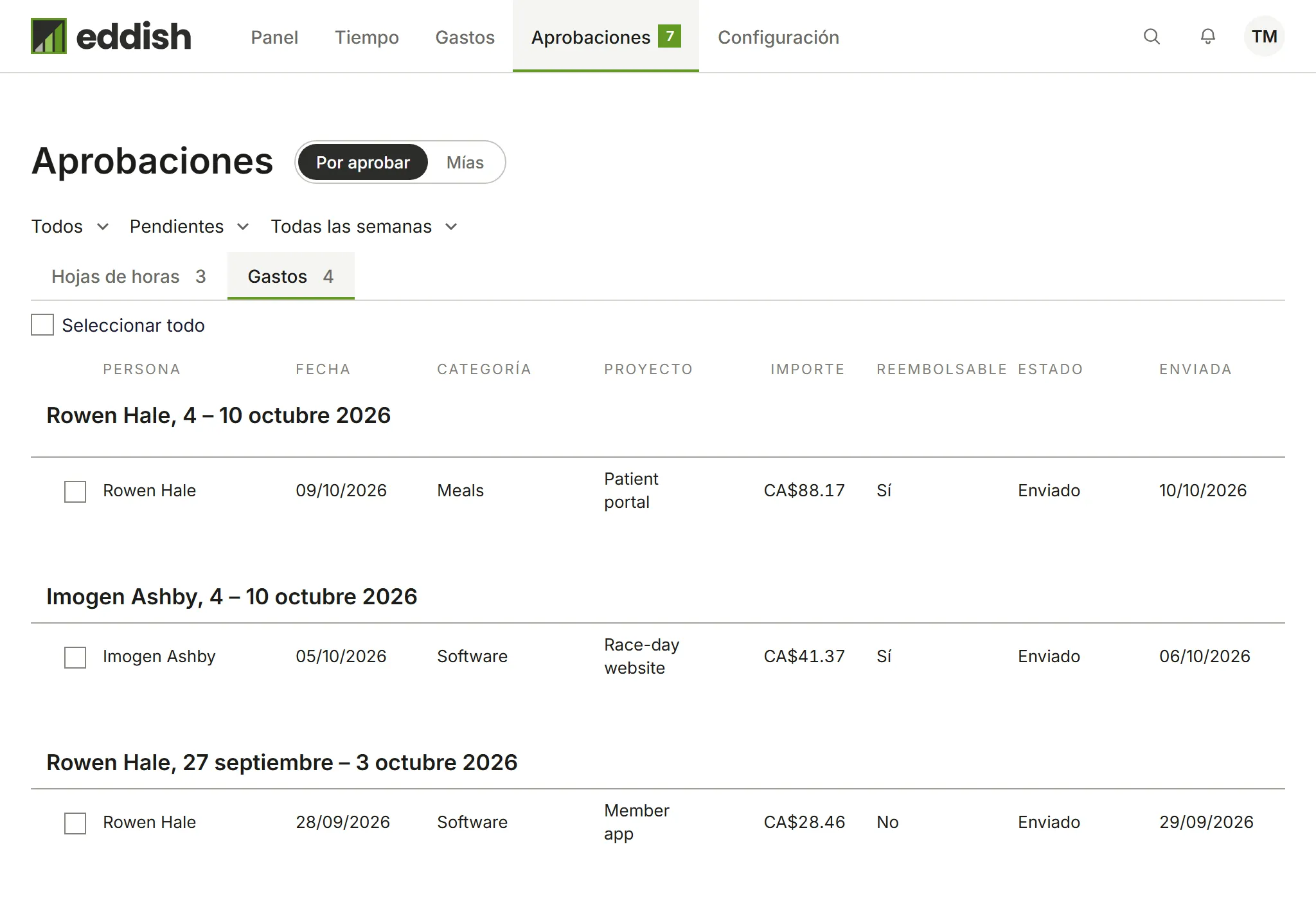Sort by PERSONA column header

click(141, 369)
